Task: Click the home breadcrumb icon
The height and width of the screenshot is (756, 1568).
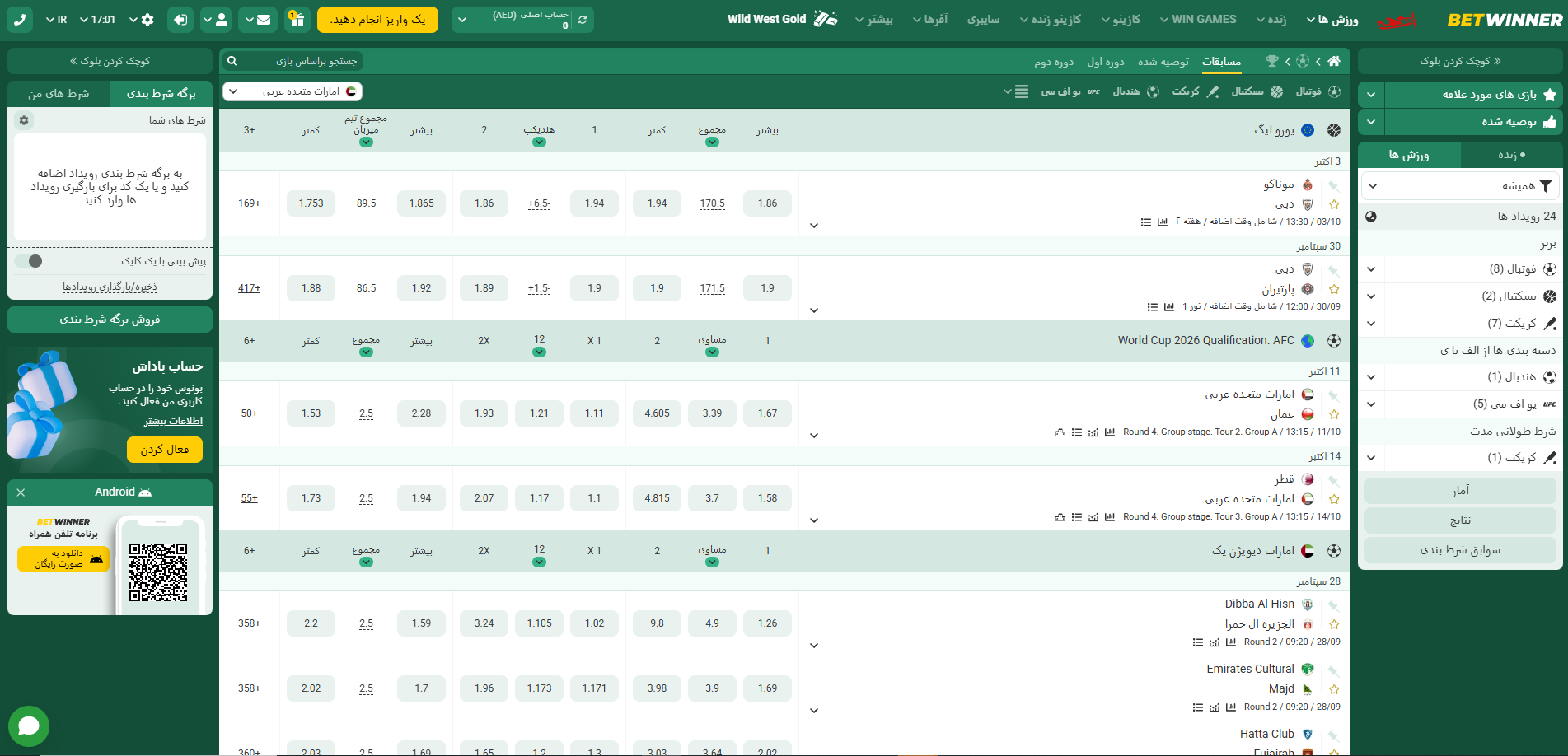Action: tap(1334, 61)
